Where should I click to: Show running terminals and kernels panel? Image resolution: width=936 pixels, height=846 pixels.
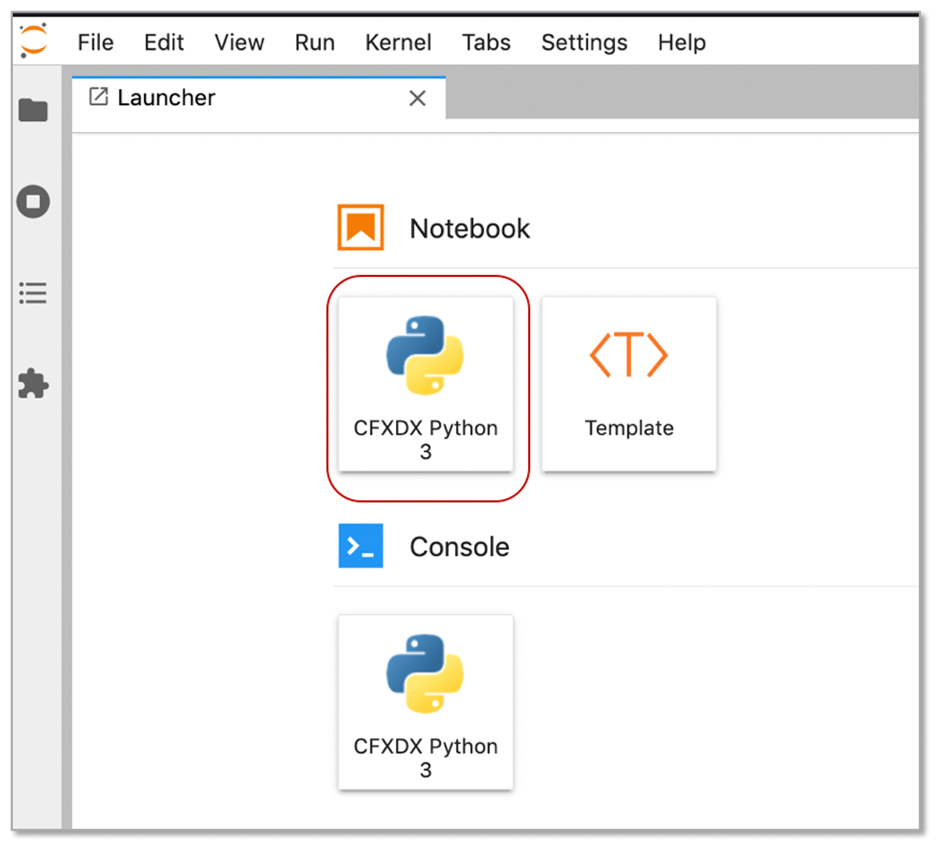click(33, 202)
